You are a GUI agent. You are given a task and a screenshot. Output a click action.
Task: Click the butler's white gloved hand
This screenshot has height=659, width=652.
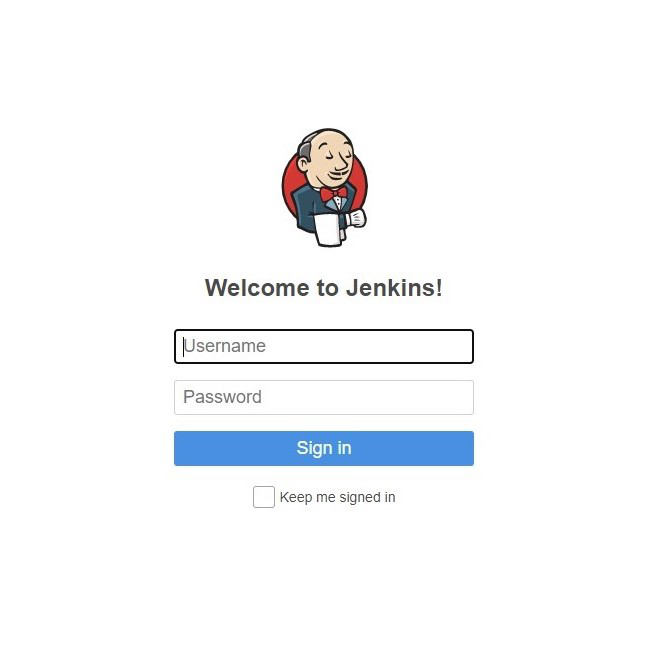(x=356, y=218)
